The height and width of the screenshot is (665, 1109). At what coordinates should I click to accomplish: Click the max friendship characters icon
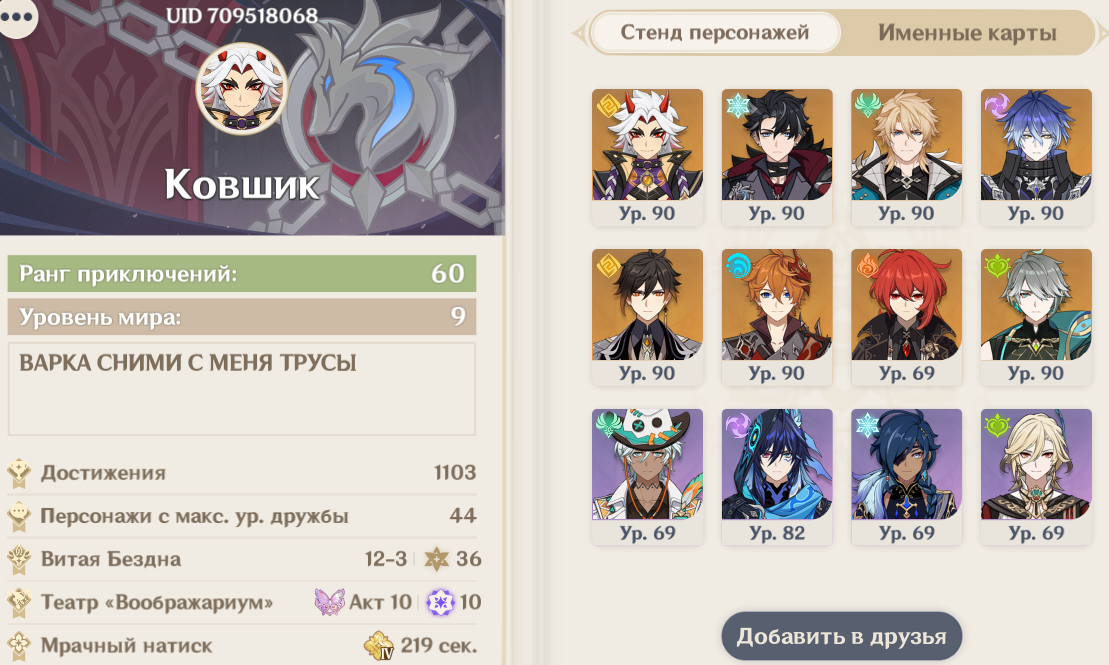pyautogui.click(x=20, y=516)
